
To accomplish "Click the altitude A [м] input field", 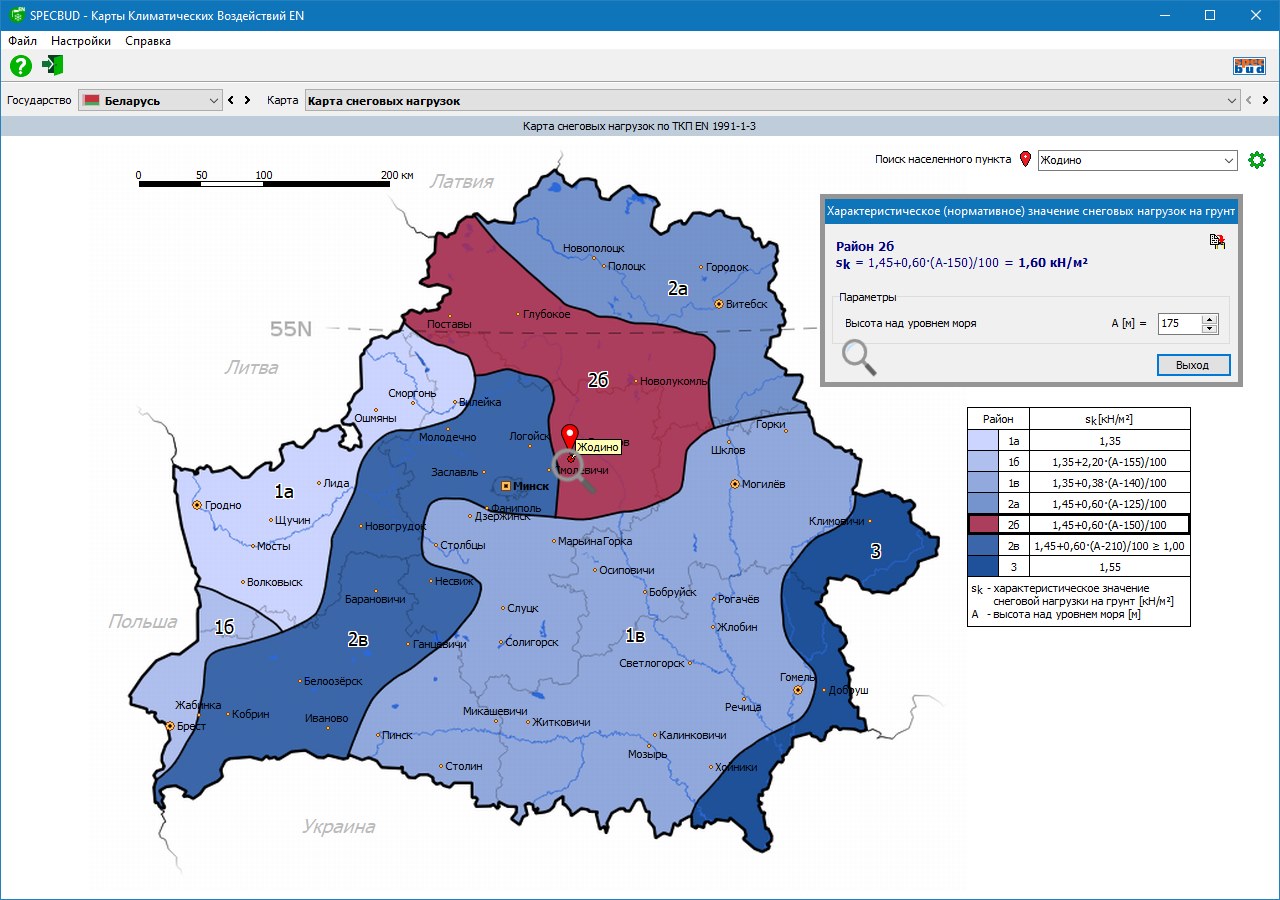I will click(1178, 324).
